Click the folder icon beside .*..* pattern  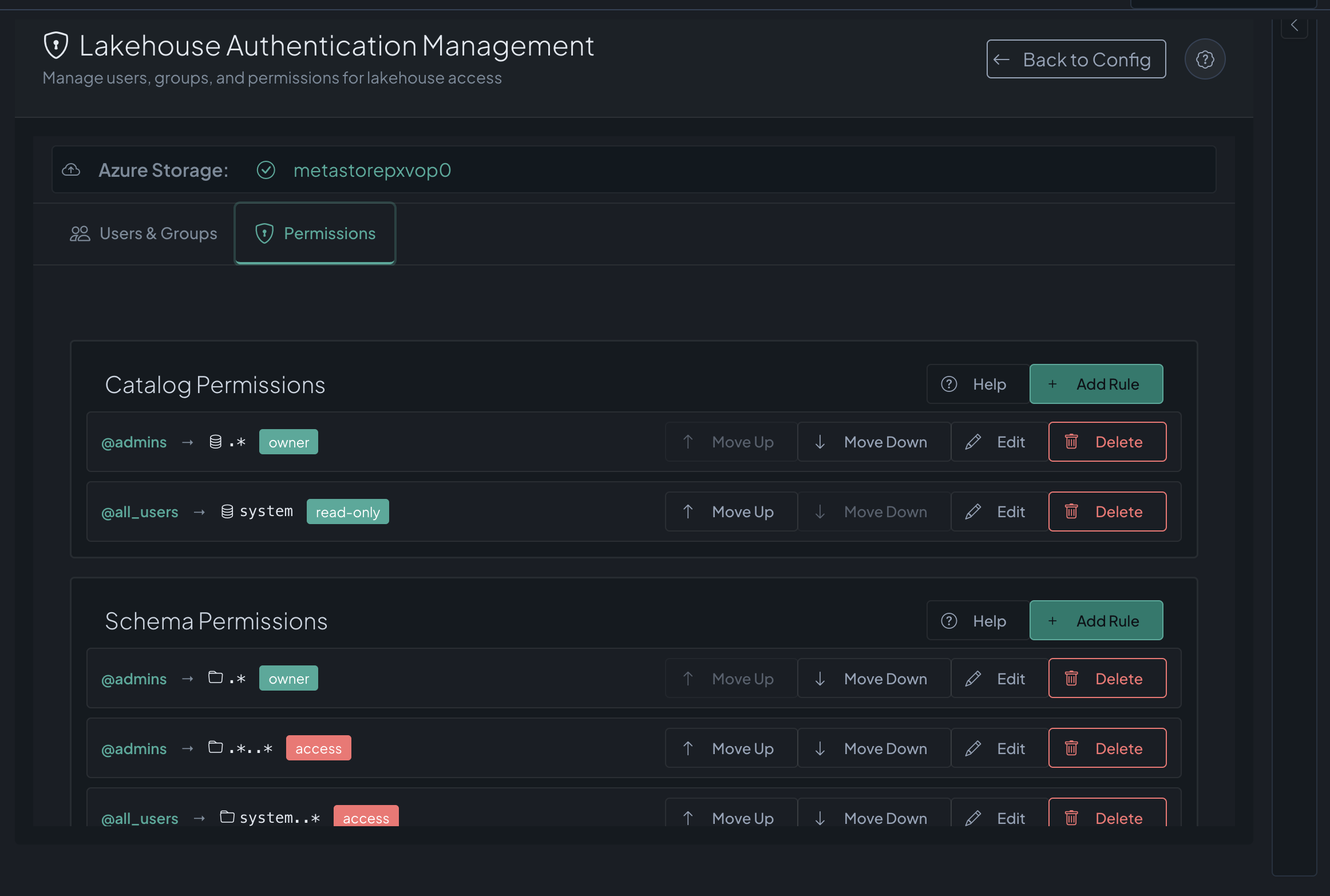pyautogui.click(x=216, y=748)
